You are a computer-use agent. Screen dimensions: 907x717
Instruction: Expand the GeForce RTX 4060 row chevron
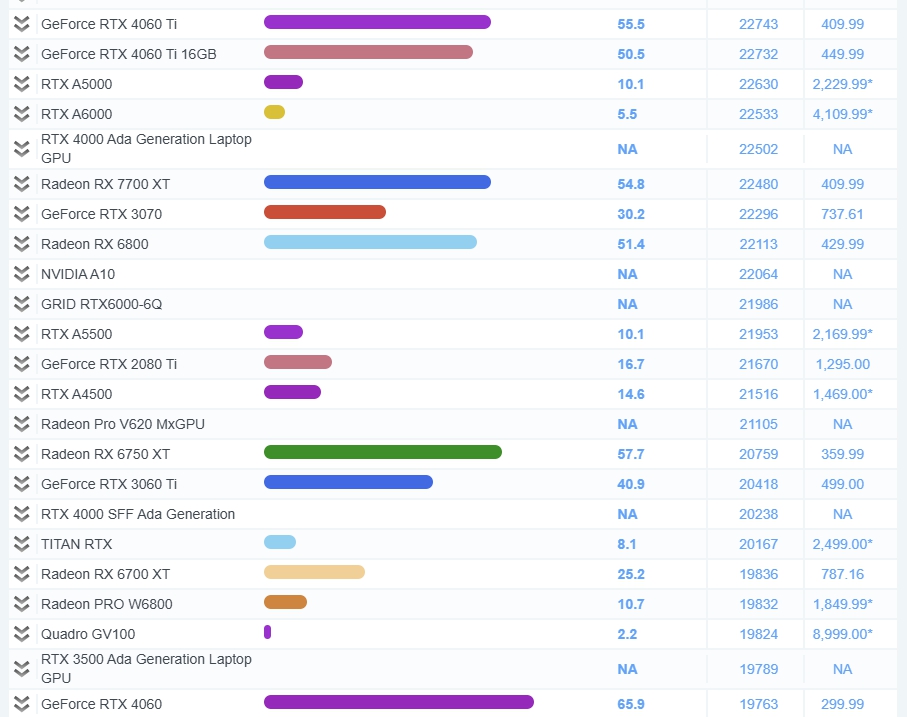coord(21,705)
